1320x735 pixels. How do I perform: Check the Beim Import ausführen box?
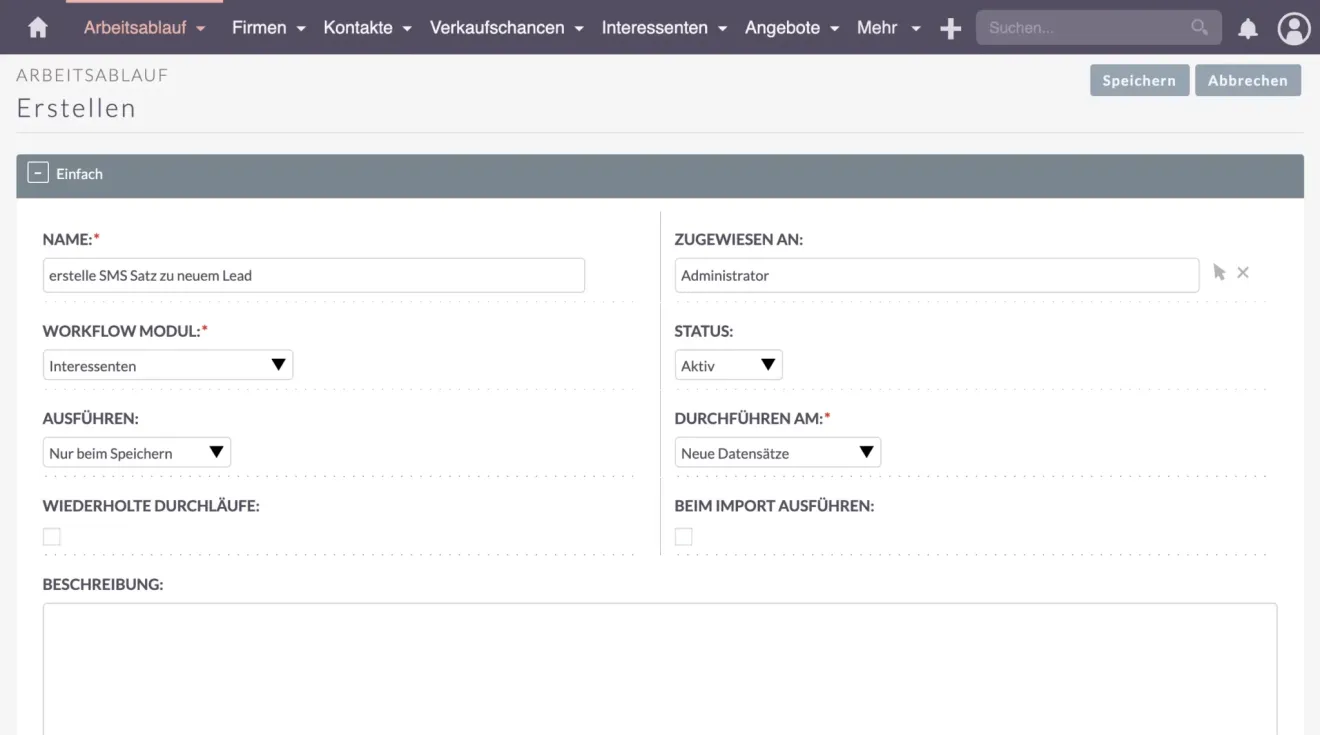684,536
